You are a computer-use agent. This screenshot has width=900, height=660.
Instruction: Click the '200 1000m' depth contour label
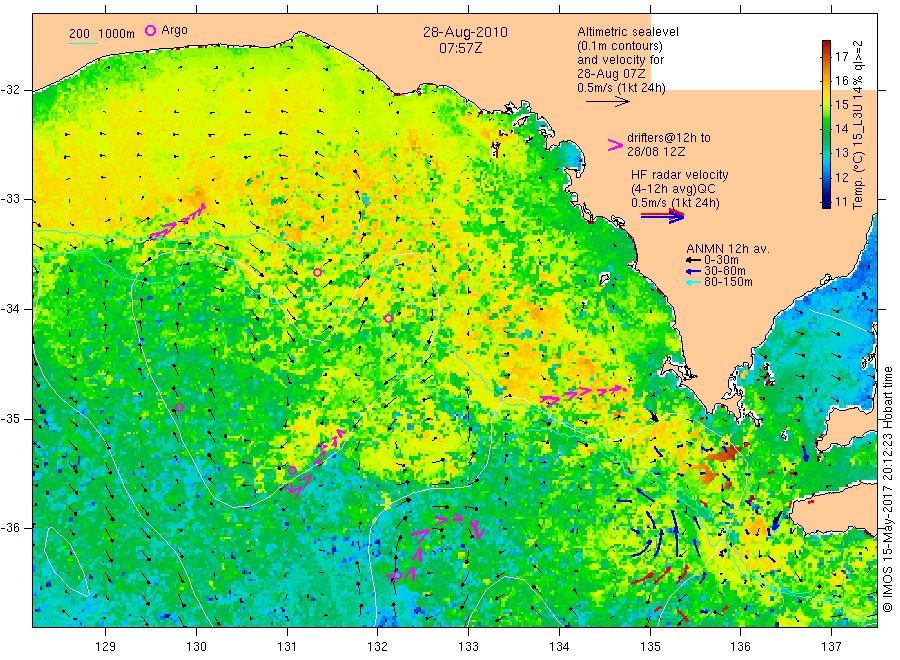click(x=102, y=33)
